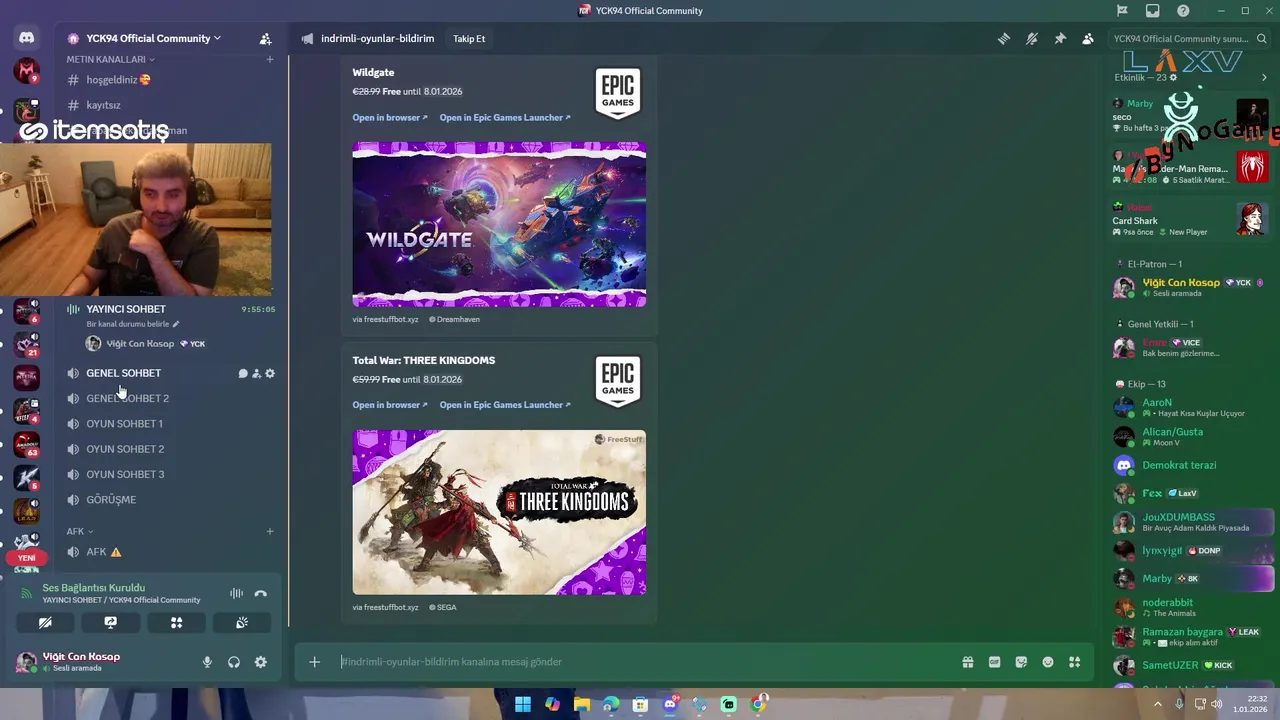Screen dimensions: 1280x720
Task: Open the emoji picker icon
Action: point(1048,662)
